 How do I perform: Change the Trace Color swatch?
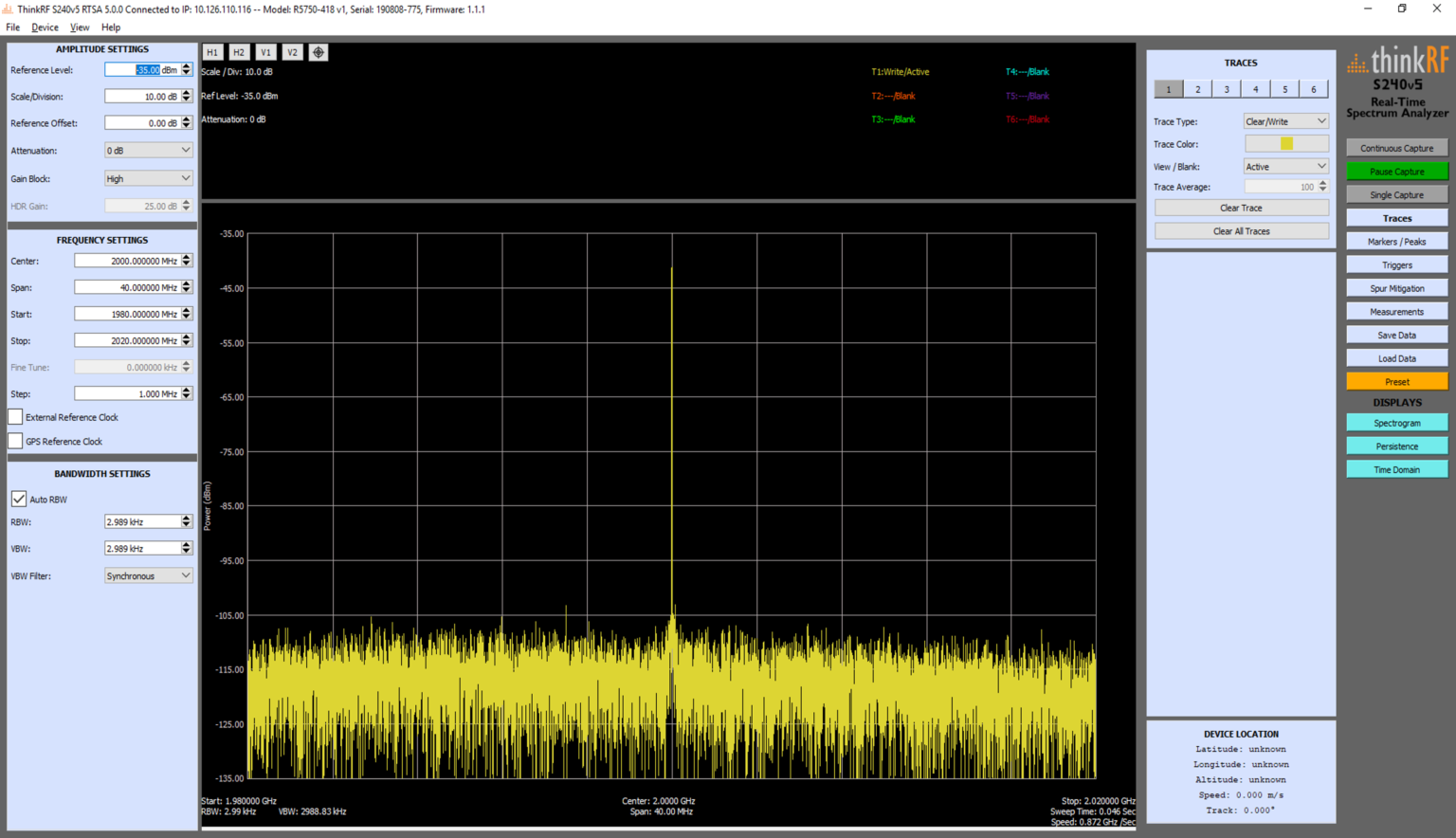tap(1285, 143)
